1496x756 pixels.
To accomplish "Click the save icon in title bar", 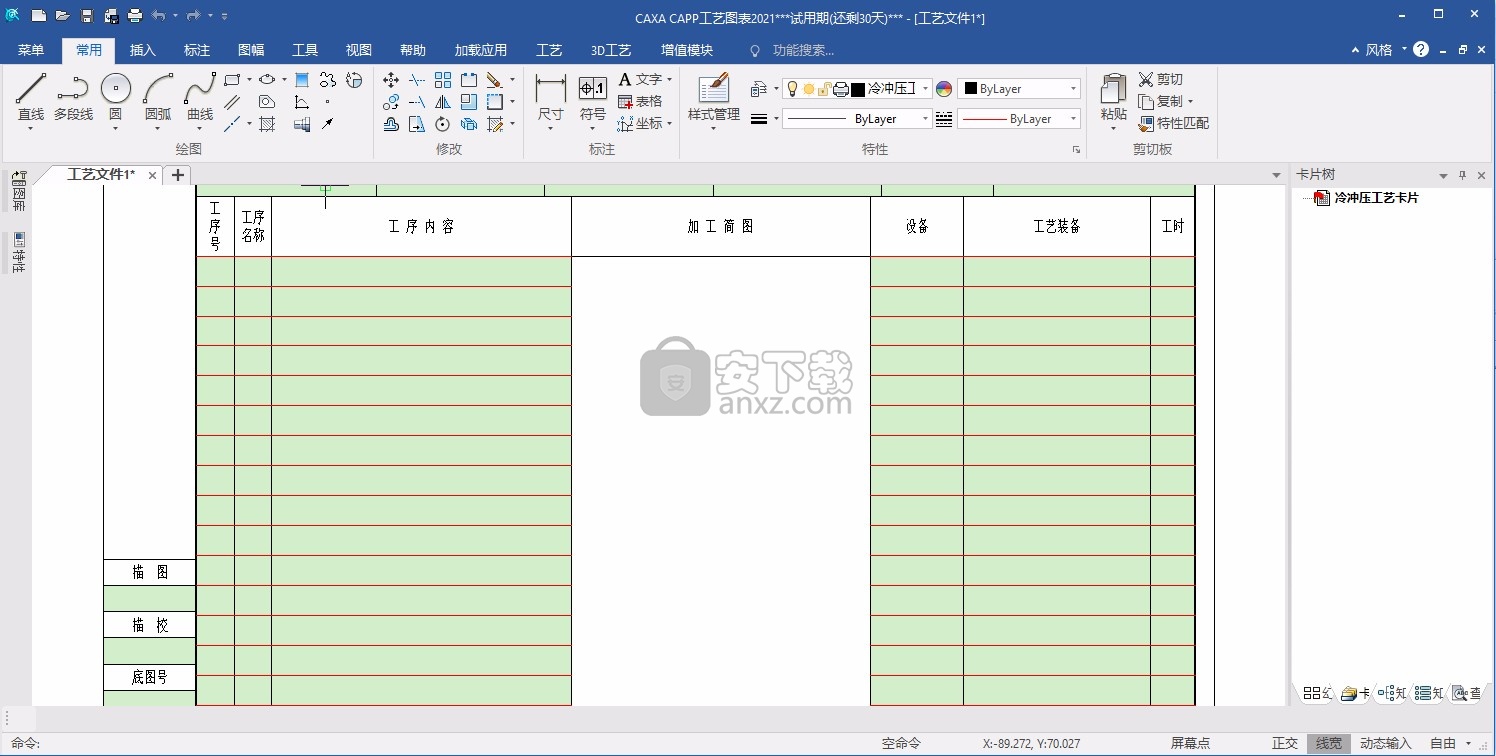I will [x=87, y=16].
